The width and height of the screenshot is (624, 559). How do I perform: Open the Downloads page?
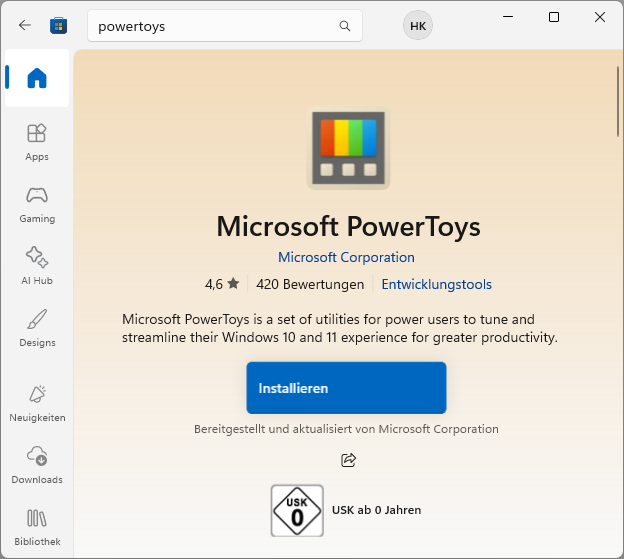37,464
